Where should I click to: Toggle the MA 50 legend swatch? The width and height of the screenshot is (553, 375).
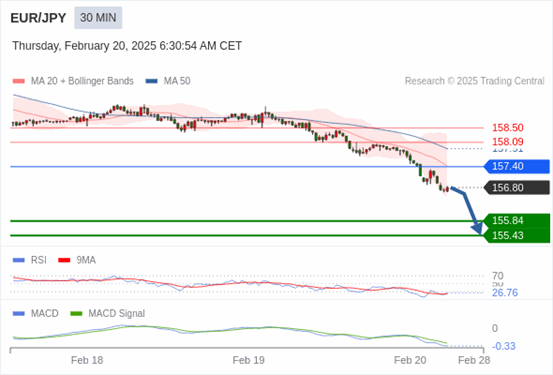click(x=152, y=81)
